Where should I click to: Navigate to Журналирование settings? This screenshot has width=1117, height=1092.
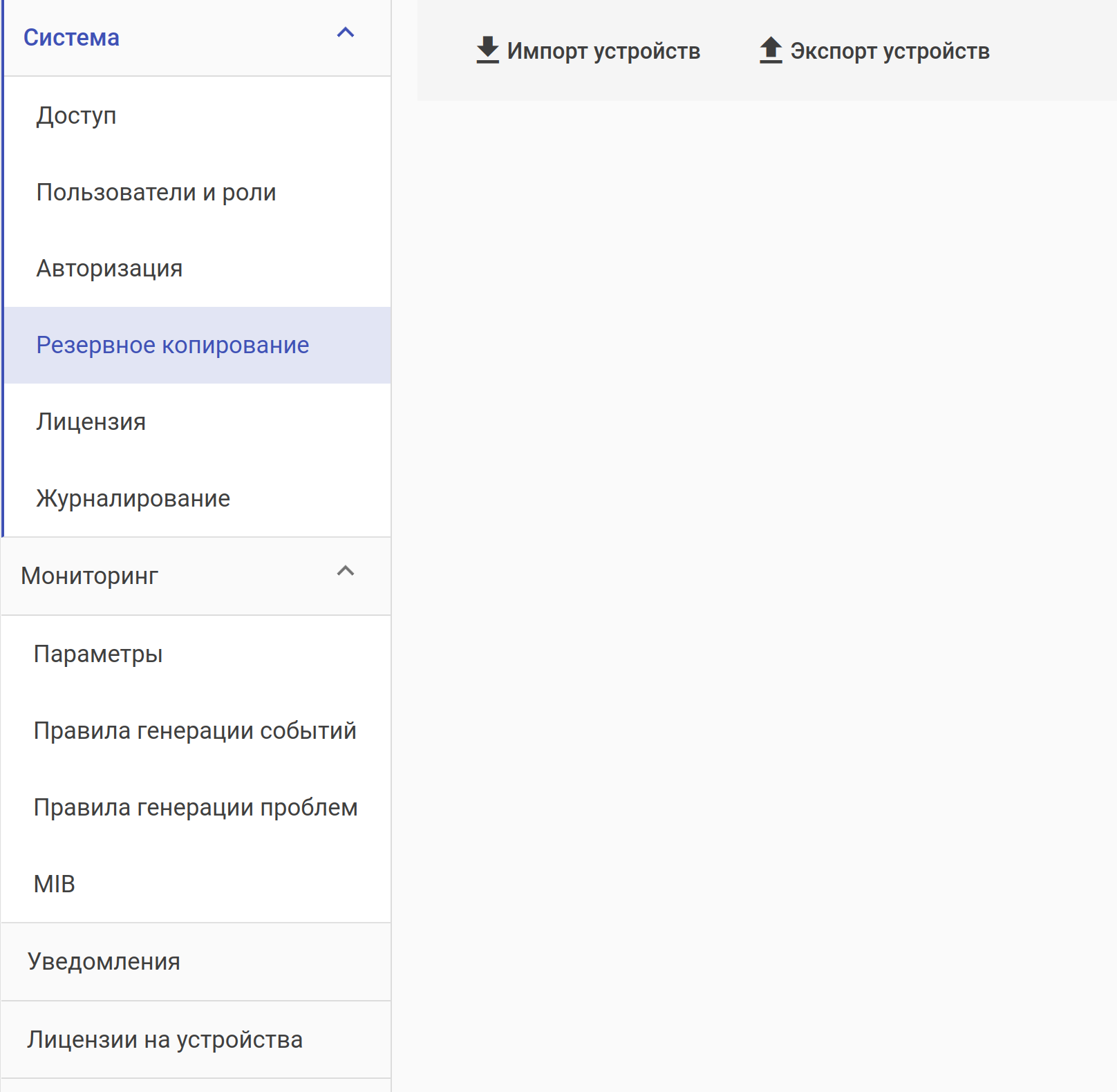click(x=133, y=498)
